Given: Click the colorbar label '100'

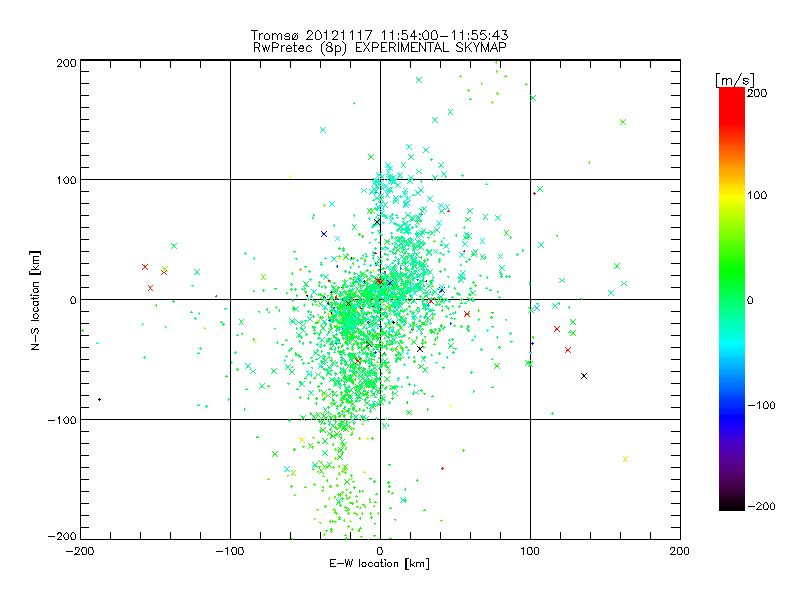Looking at the screenshot, I should (757, 195).
